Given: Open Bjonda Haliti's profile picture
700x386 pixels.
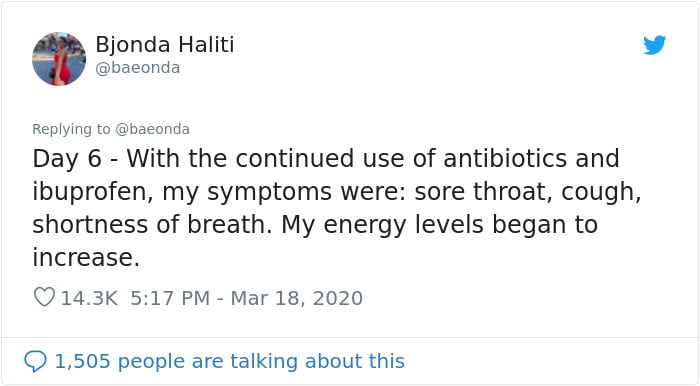Looking at the screenshot, I should pos(59,59).
